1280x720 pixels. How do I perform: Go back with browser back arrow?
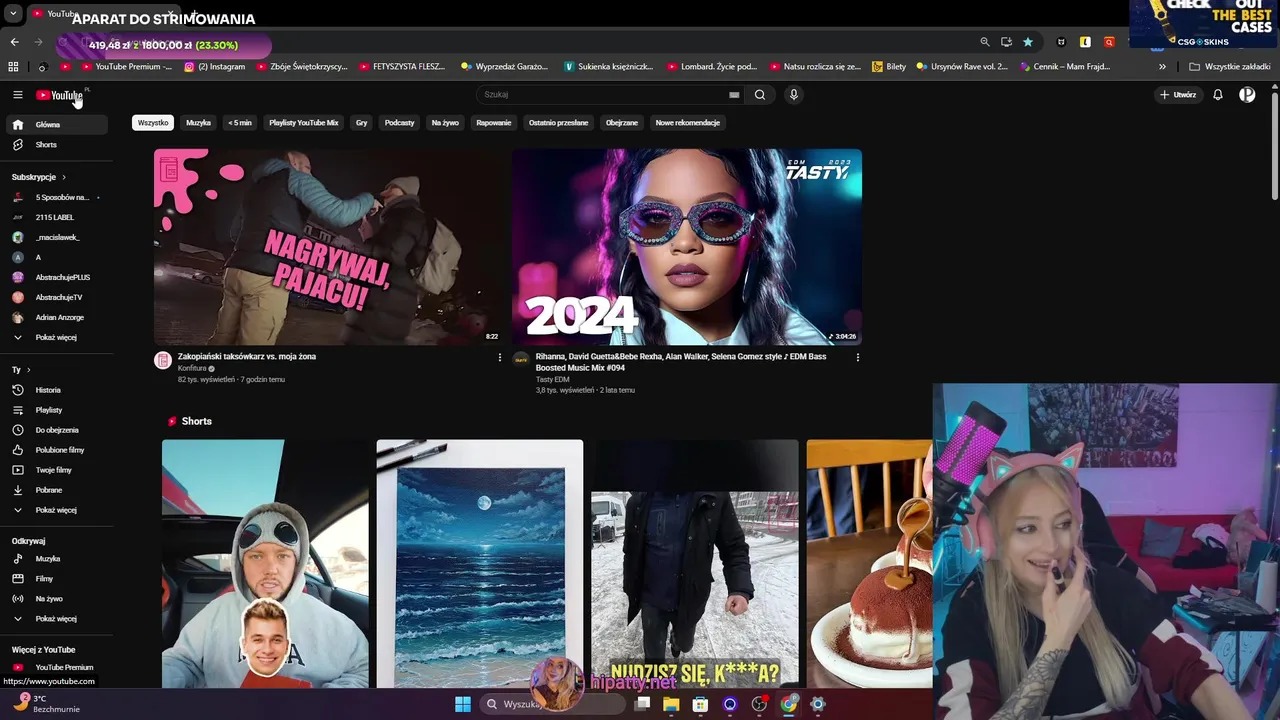coord(14,42)
